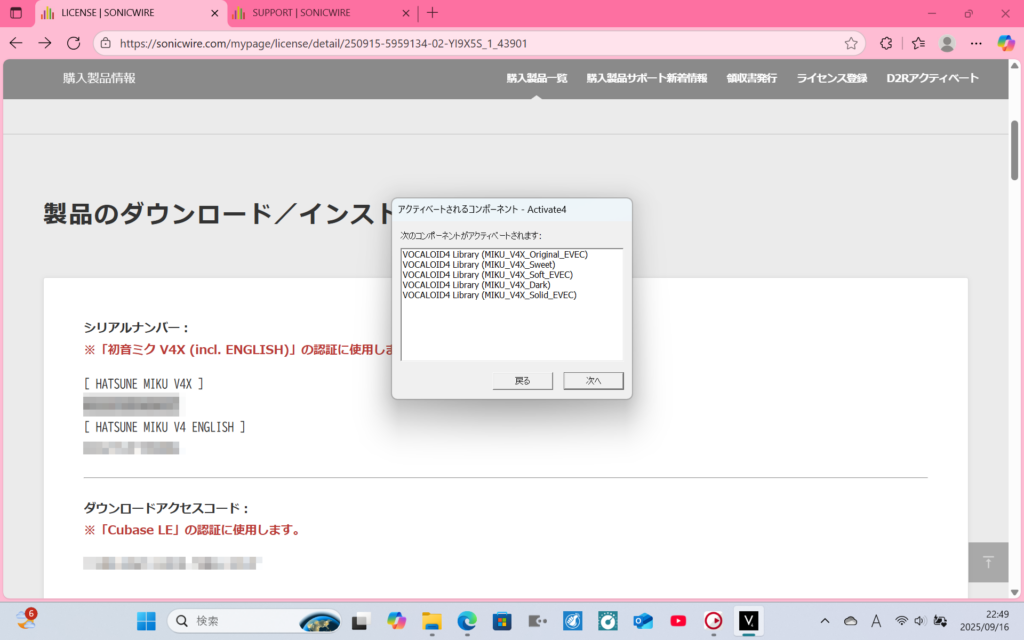Viewport: 1024px width, 640px height.
Task: Open Copilot icon in Edge toolbar
Action: click(1006, 43)
